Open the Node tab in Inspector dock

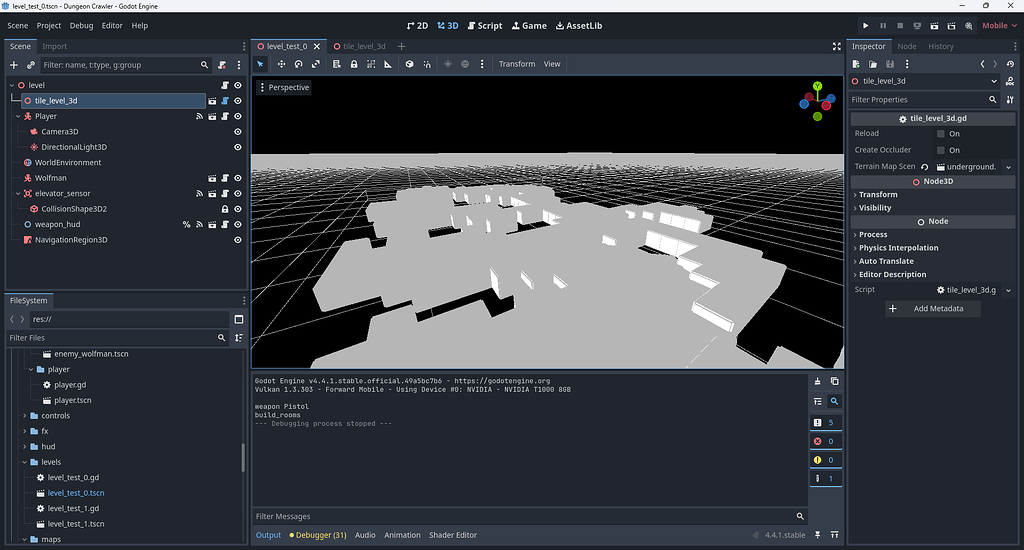click(x=906, y=46)
